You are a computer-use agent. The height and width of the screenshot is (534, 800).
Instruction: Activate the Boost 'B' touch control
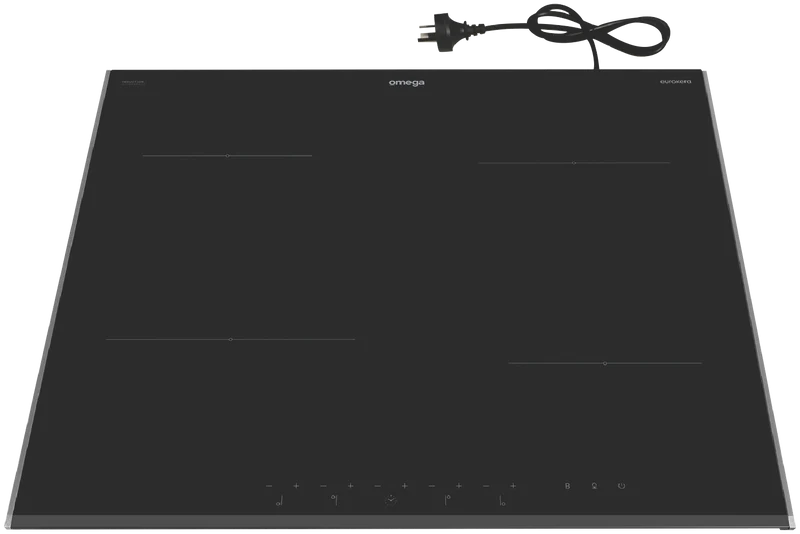tap(567, 486)
